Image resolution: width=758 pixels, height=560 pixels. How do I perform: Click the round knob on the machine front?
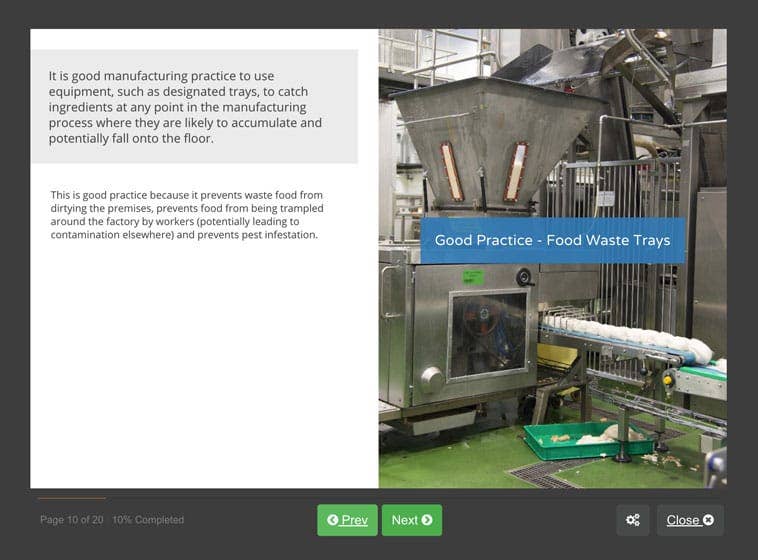[x=432, y=379]
